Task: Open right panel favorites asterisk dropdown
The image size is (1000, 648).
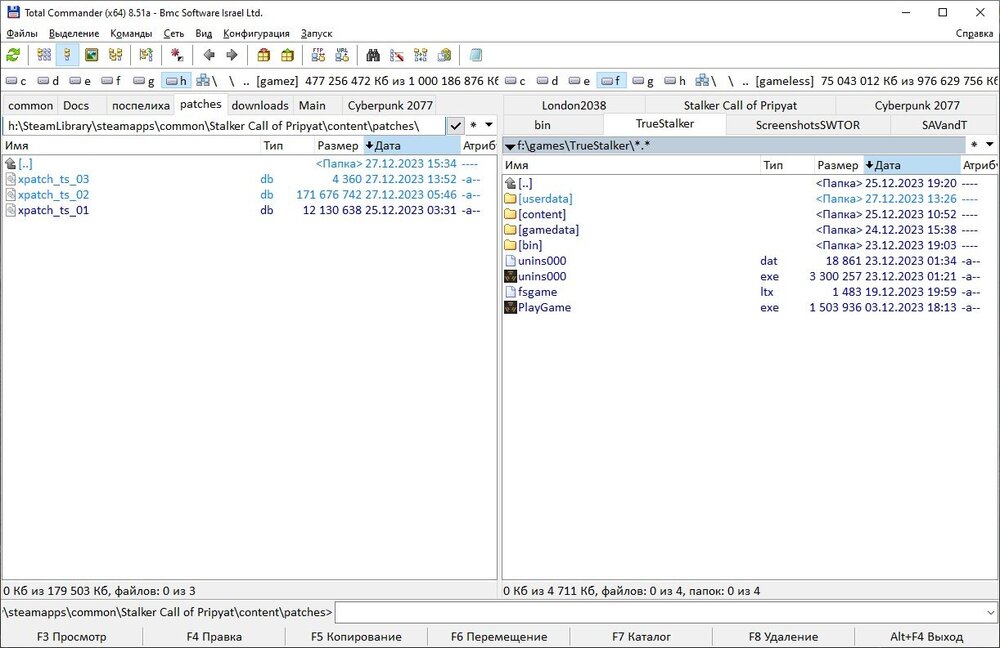Action: [x=974, y=145]
